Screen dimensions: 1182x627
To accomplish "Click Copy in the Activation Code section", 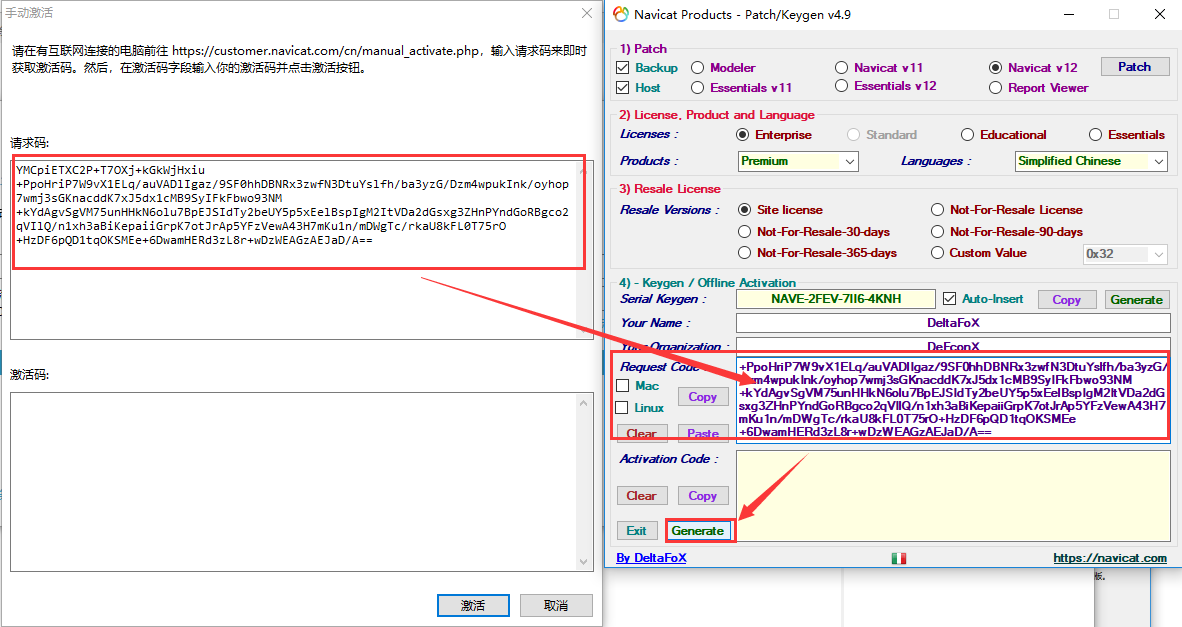I will point(703,496).
